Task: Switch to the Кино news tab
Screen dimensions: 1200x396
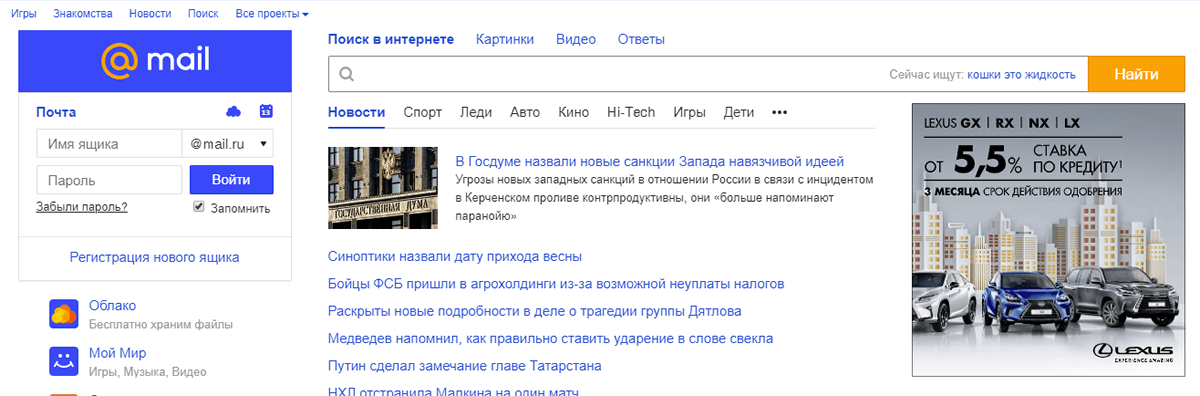Action: click(574, 112)
